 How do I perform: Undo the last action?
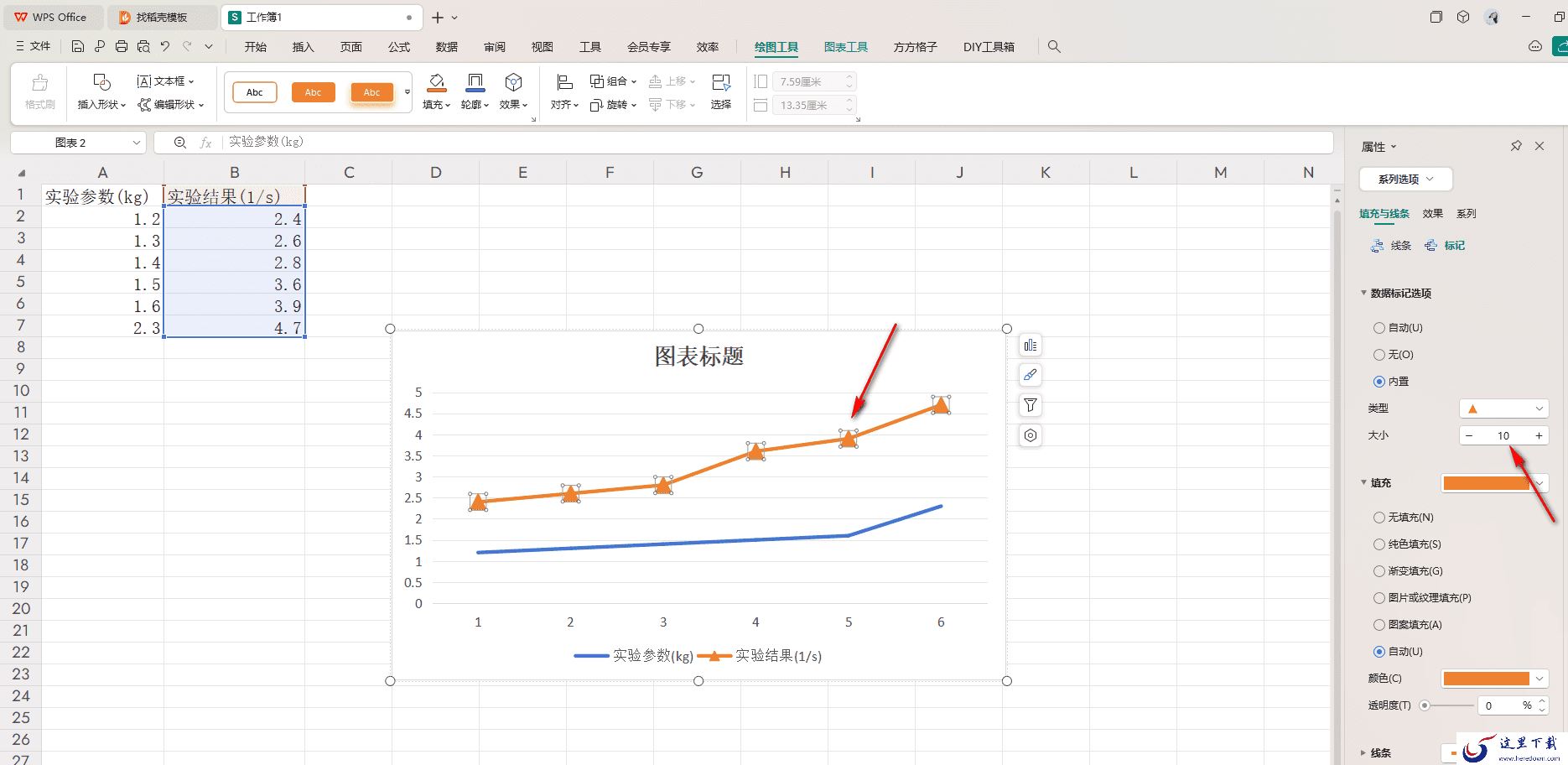165,47
